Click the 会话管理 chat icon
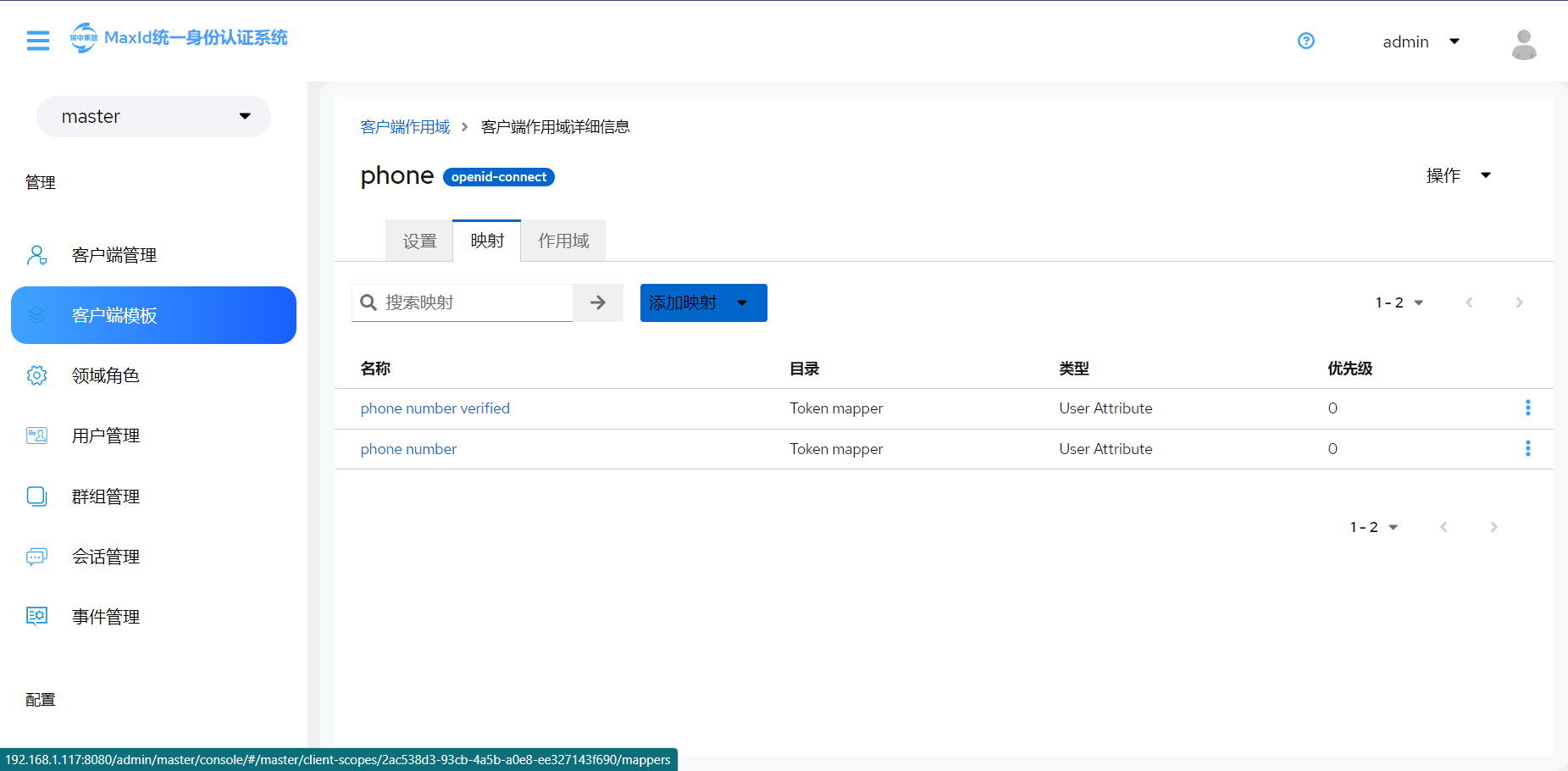Viewport: 1568px width, 771px height. (x=37, y=557)
